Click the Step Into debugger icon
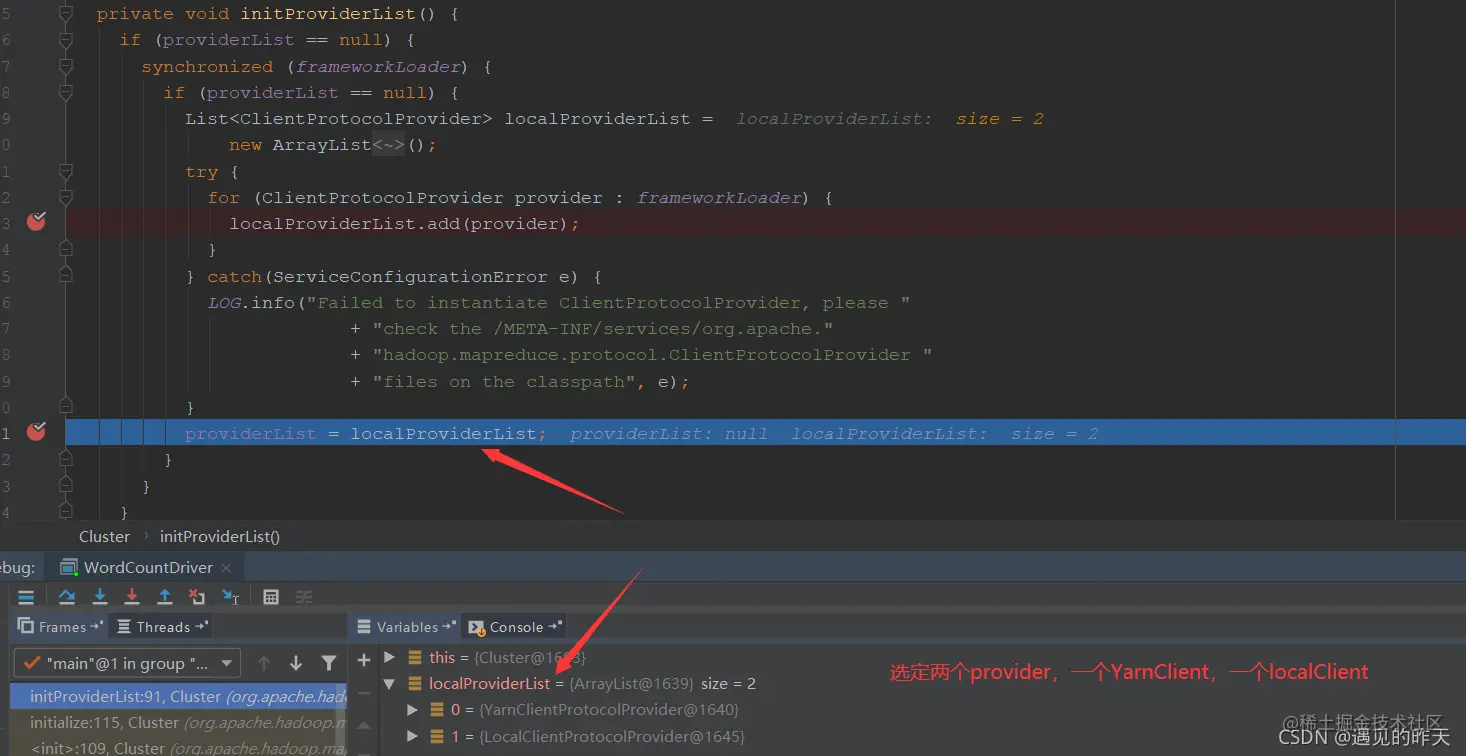Screen dimensions: 1466x756 (100, 597)
